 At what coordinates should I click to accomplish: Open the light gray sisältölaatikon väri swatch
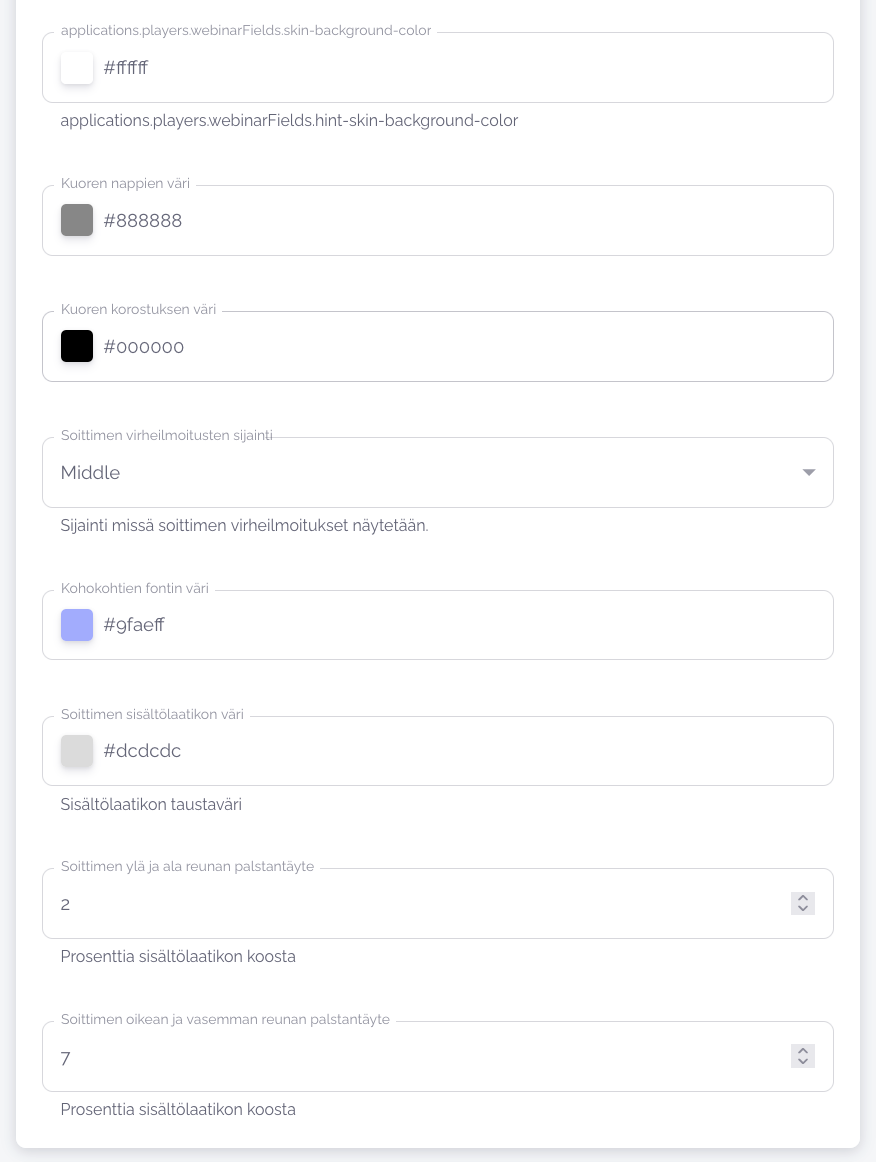tap(77, 751)
